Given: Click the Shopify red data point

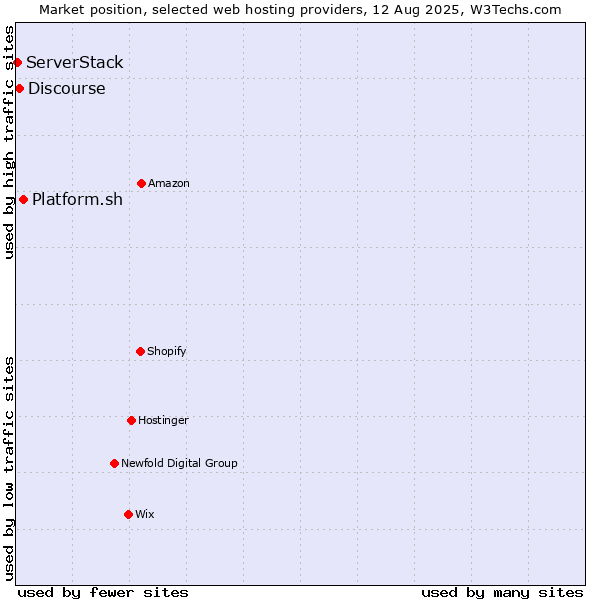Looking at the screenshot, I should tap(140, 351).
